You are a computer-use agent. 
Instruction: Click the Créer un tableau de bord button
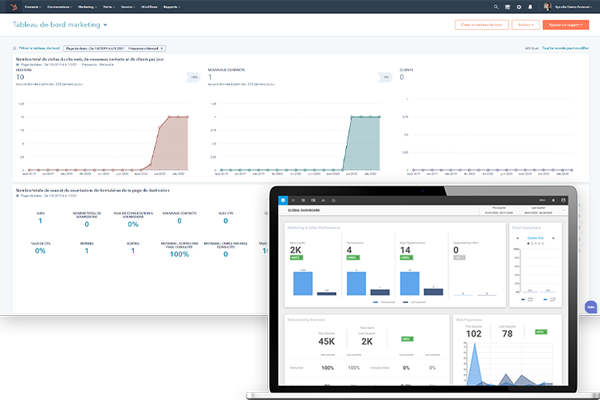click(481, 23)
